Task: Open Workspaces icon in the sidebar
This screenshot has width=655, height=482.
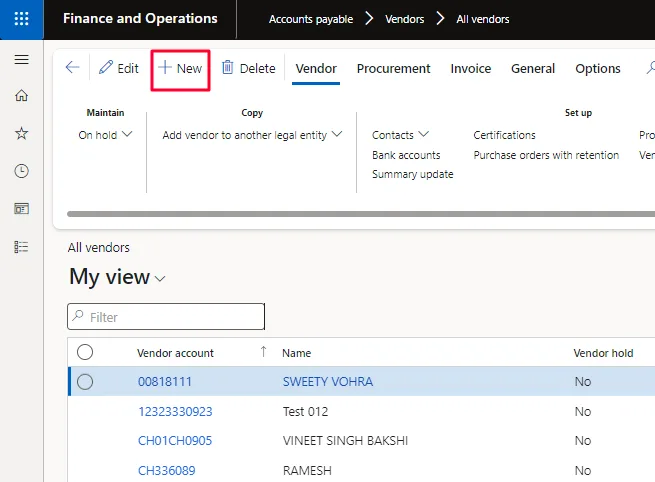Action: [21, 208]
